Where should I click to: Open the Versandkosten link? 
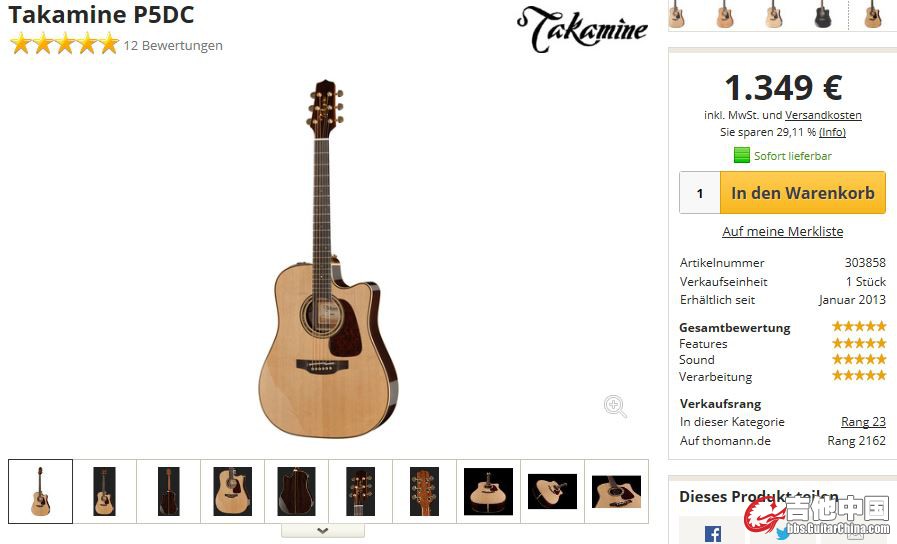click(x=823, y=115)
